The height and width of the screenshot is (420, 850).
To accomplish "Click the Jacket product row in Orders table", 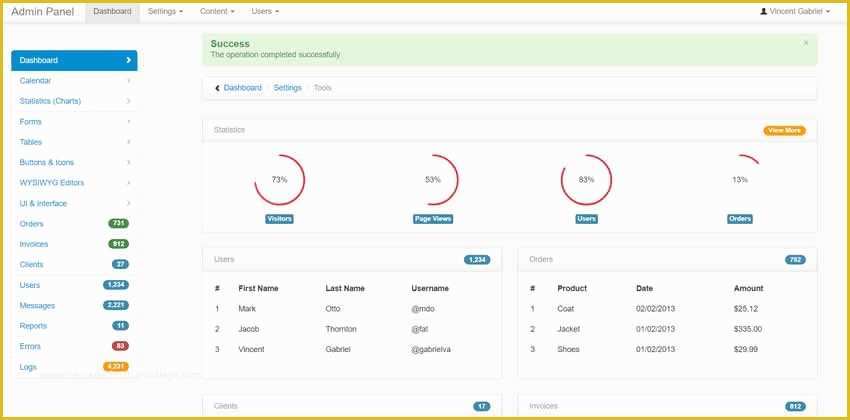I will 667,329.
